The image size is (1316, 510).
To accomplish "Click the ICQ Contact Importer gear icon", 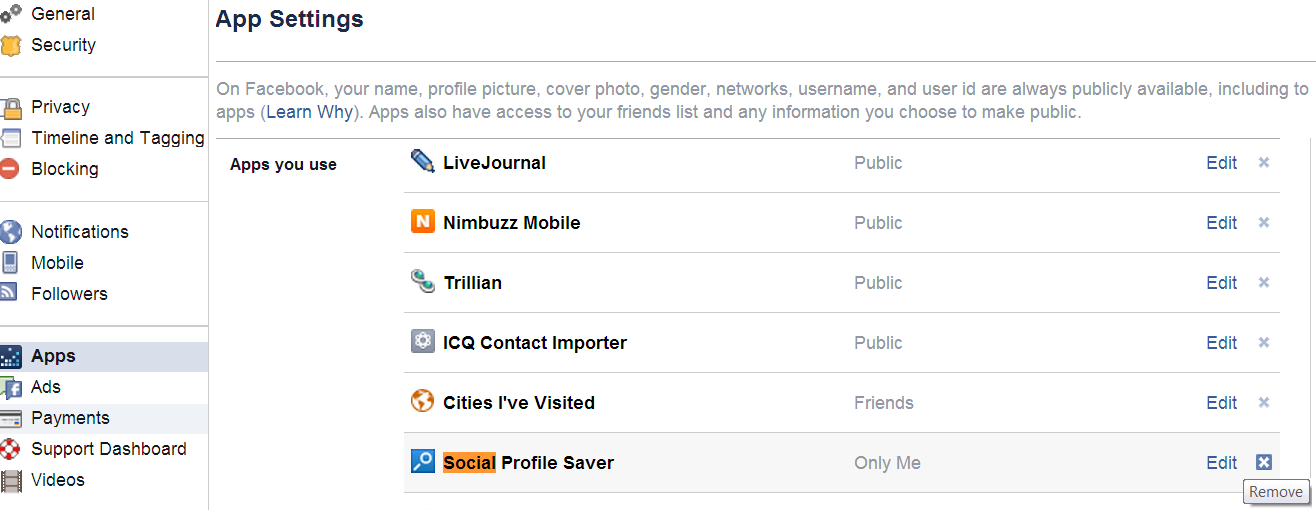I will pos(423,341).
